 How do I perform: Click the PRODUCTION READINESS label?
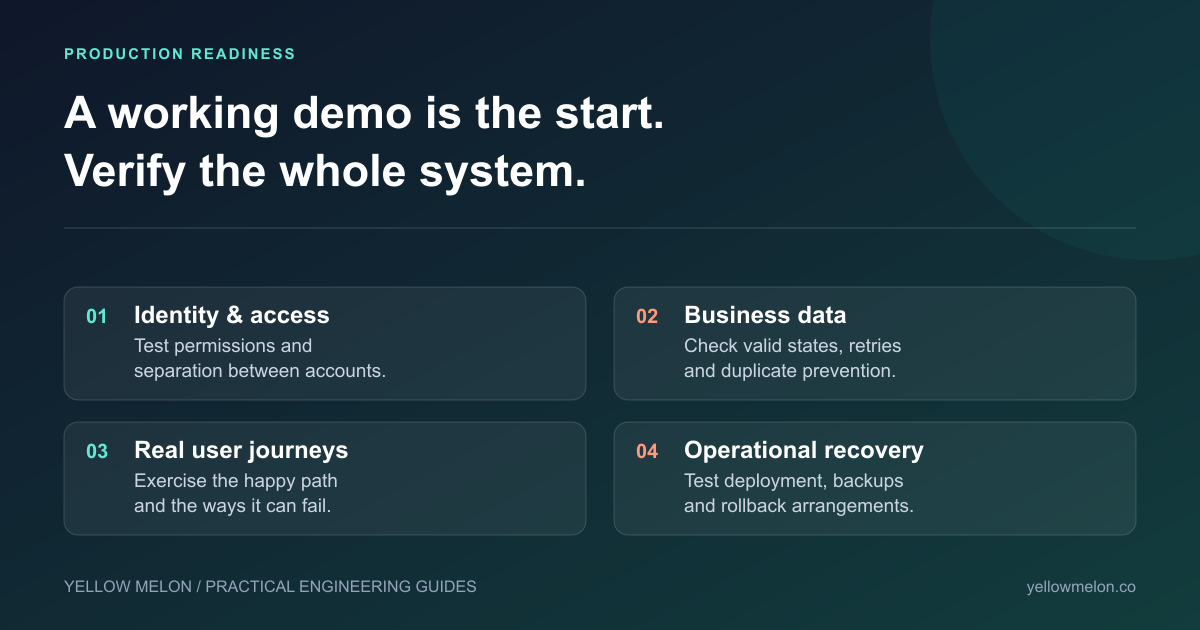pos(180,54)
